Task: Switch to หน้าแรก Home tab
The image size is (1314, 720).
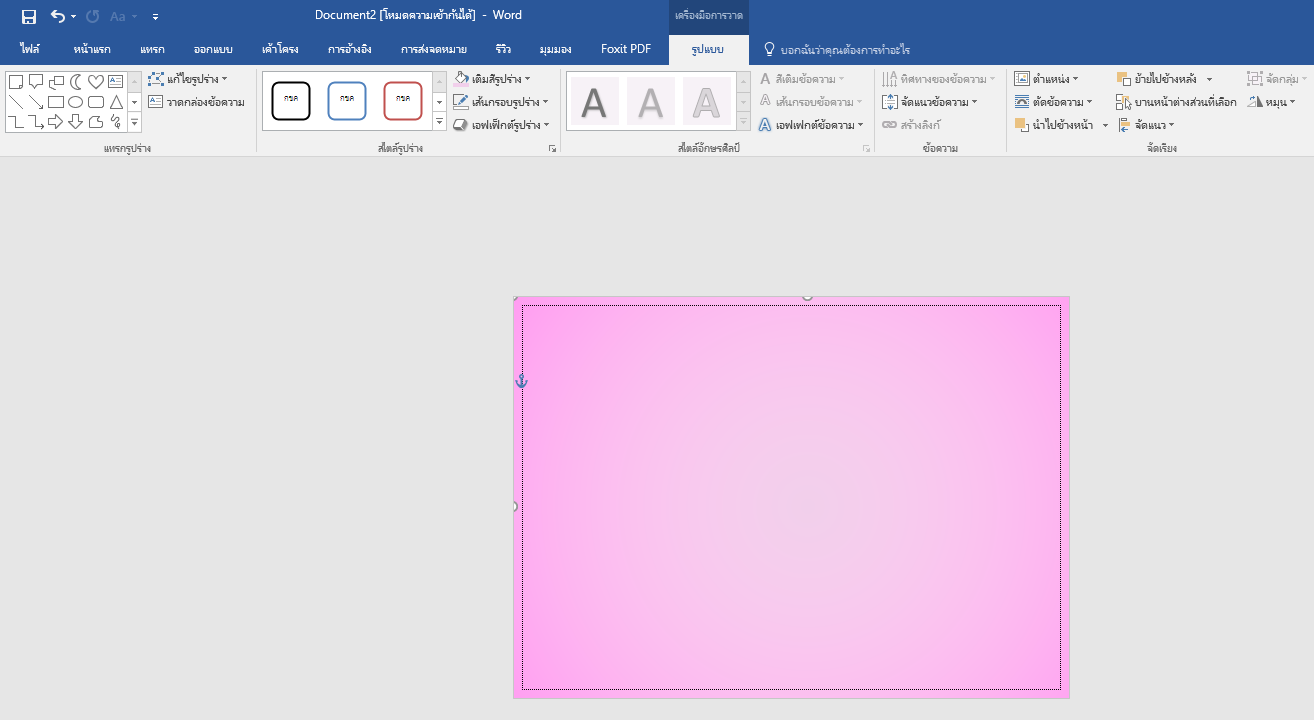Action: tap(92, 49)
